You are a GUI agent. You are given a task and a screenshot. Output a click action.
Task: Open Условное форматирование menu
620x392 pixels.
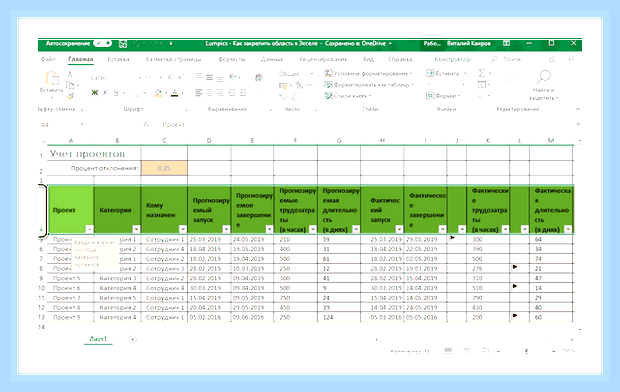pos(368,73)
